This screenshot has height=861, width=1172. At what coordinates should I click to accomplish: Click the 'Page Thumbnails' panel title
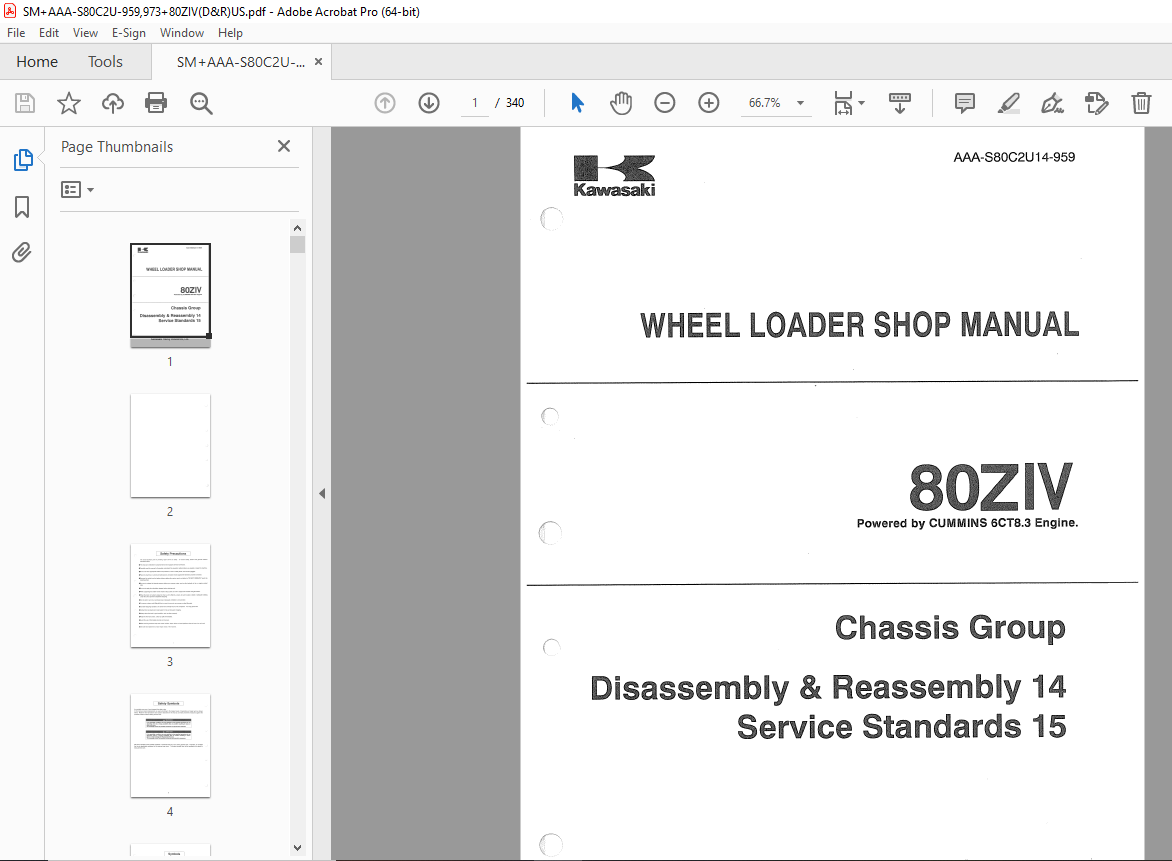point(117,147)
